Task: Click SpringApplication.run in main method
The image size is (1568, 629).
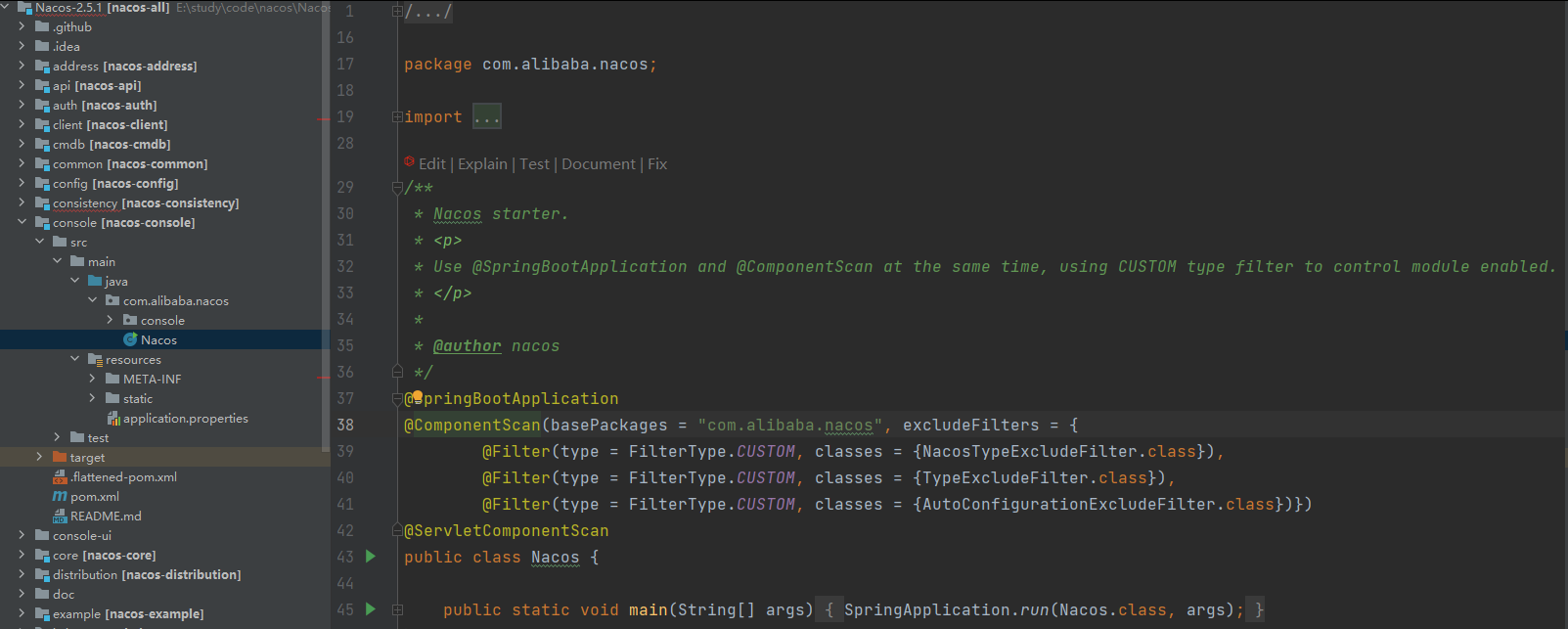Action: 947,609
